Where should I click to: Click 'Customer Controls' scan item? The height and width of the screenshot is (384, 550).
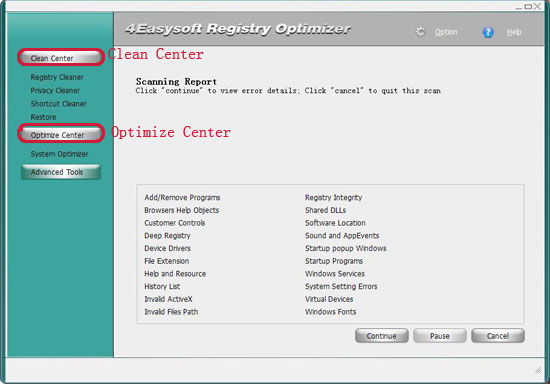tap(175, 223)
